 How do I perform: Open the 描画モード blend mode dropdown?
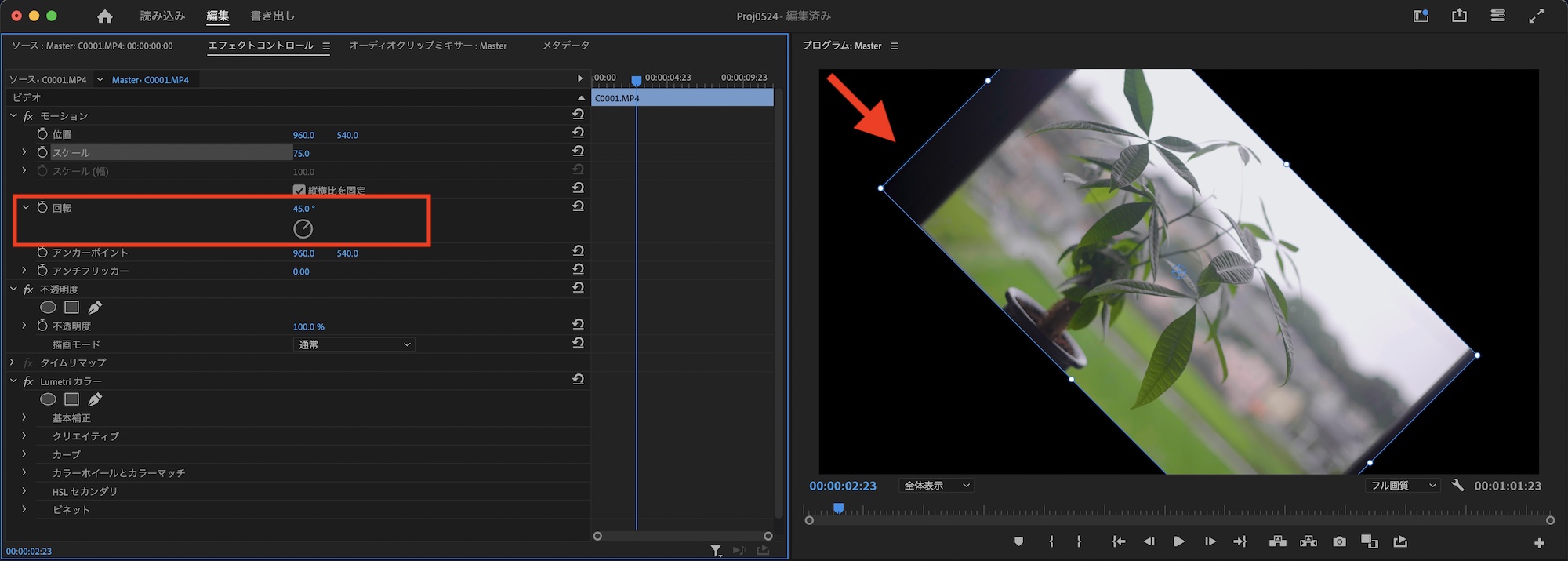click(x=354, y=344)
